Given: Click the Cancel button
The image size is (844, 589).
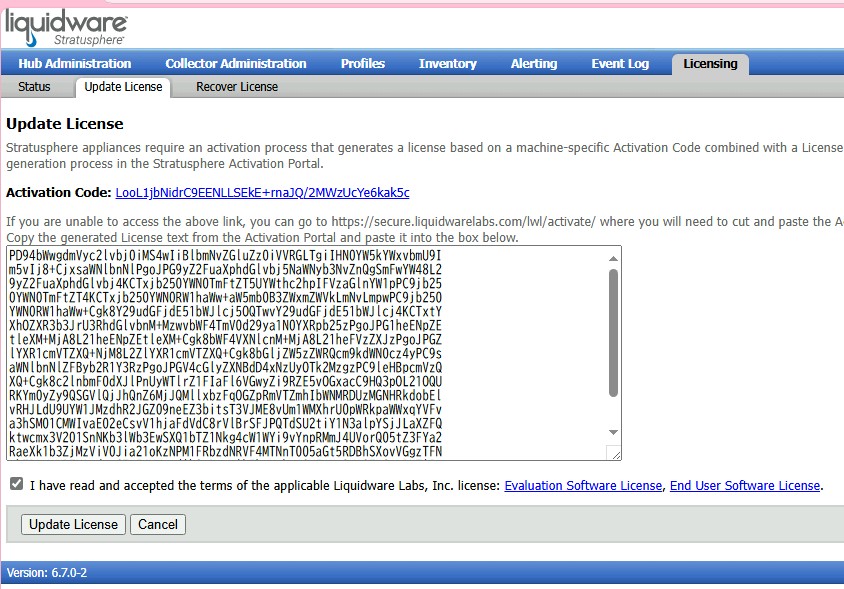Looking at the screenshot, I should click(x=158, y=524).
